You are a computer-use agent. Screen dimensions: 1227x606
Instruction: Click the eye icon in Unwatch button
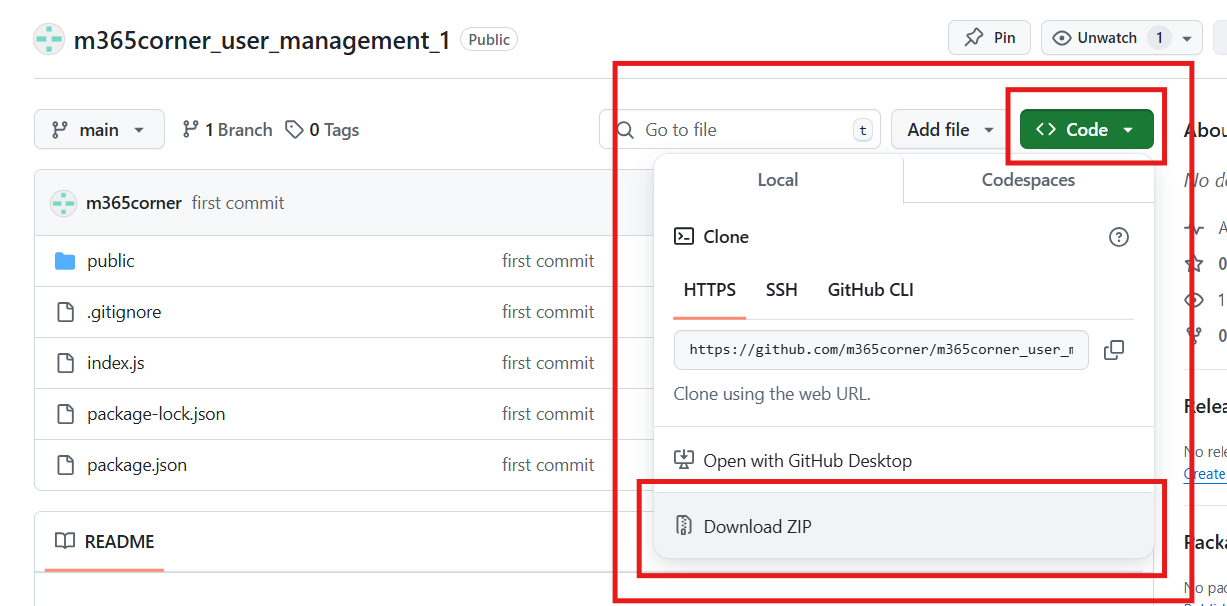pos(1062,38)
